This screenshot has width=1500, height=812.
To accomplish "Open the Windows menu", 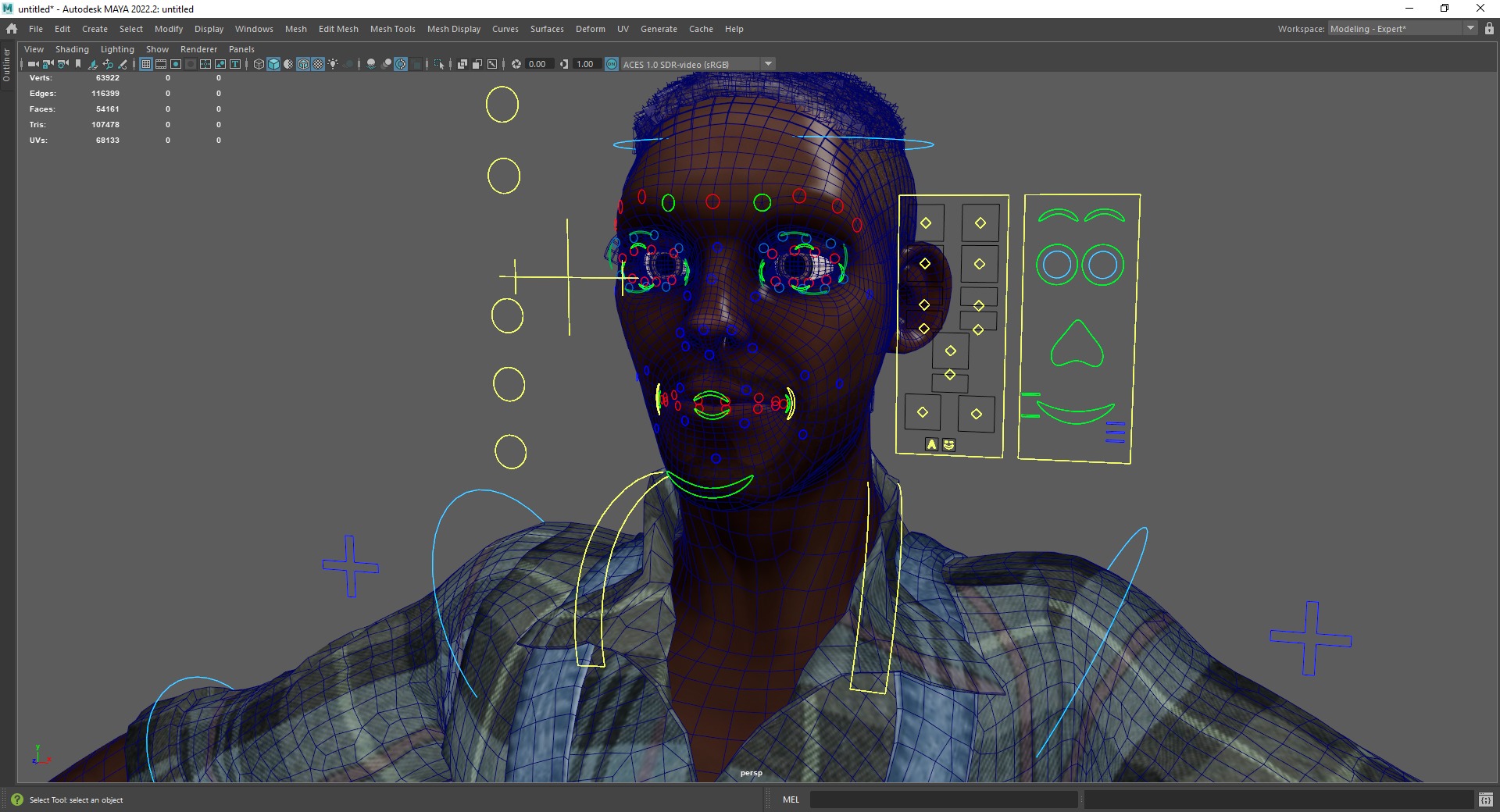I will [254, 29].
